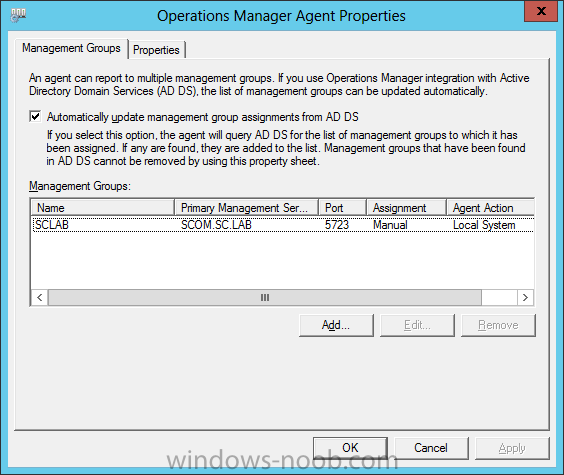Click the Apply button
Screen dimensions: 564x475
[x=512, y=448]
